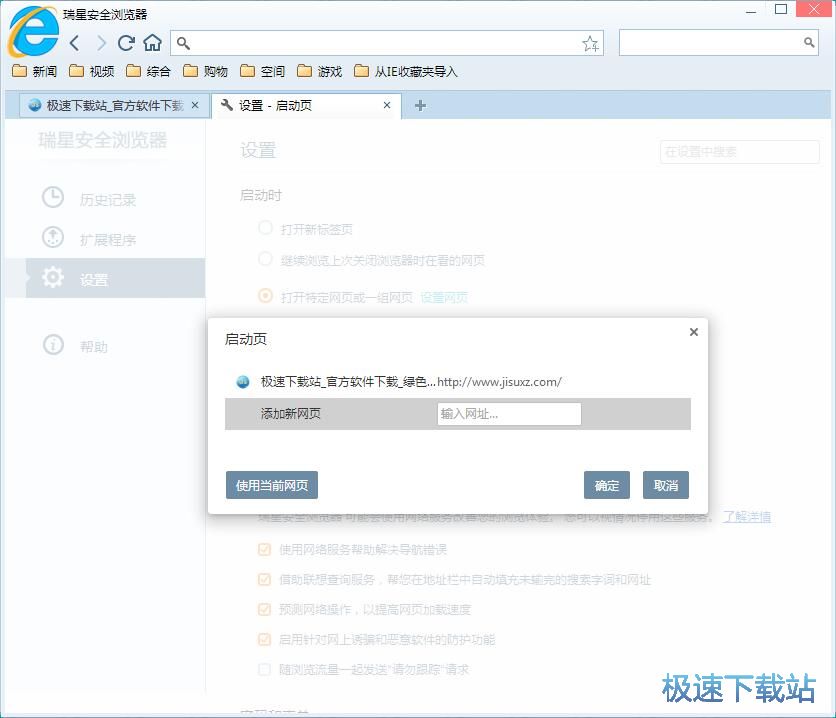This screenshot has width=836, height=718.
Task: Click the 历史记录 clock icon
Action: point(53,197)
